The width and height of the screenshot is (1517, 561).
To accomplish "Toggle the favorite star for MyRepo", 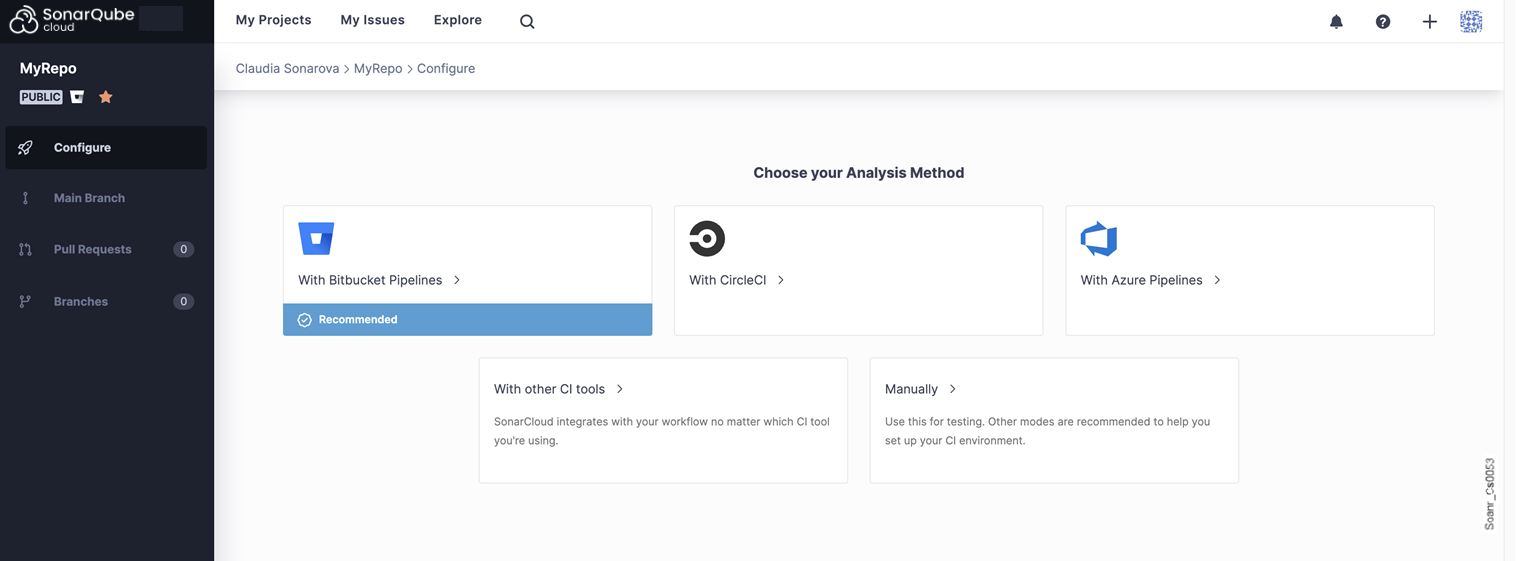I will [x=106, y=97].
